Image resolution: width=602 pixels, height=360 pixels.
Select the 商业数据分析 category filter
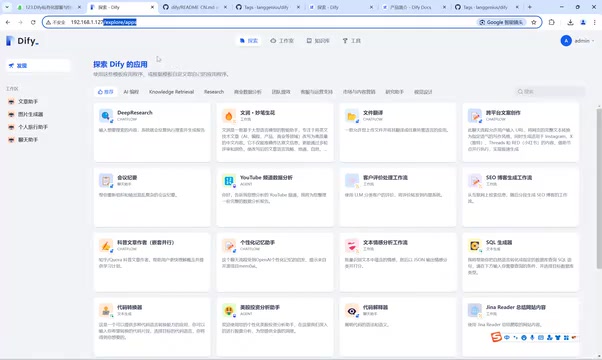click(248, 92)
